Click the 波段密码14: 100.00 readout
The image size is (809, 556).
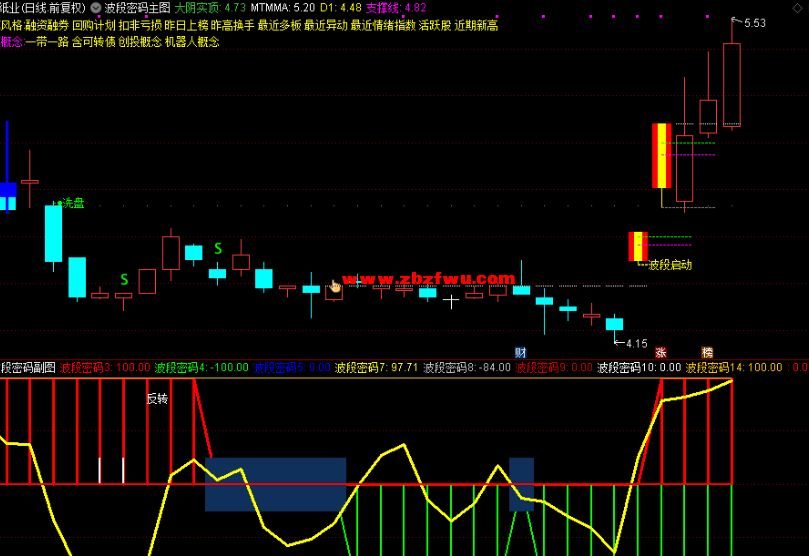734,368
